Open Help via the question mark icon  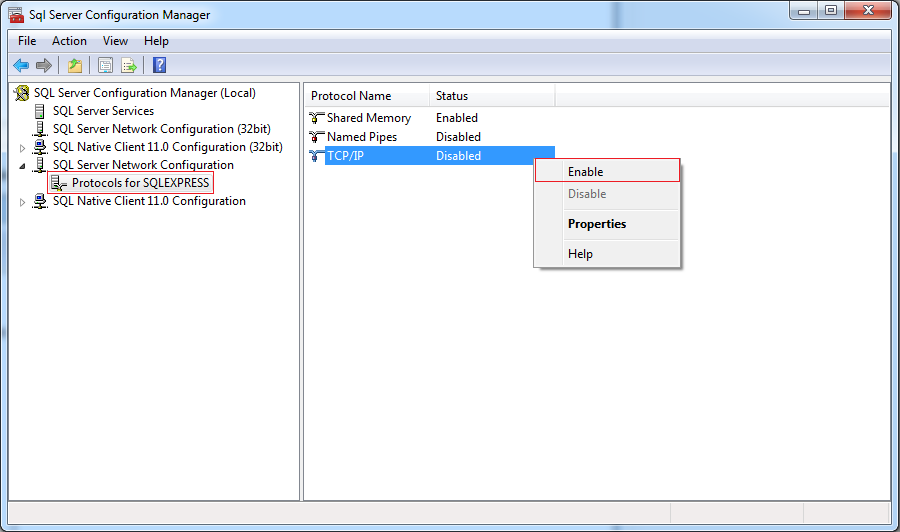pyautogui.click(x=160, y=65)
